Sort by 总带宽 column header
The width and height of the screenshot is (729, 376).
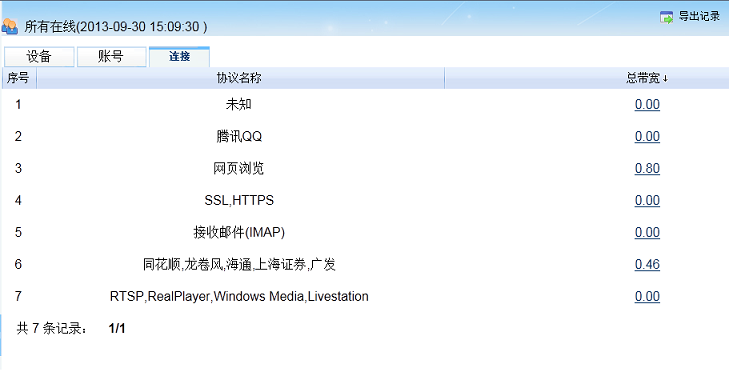(x=646, y=78)
